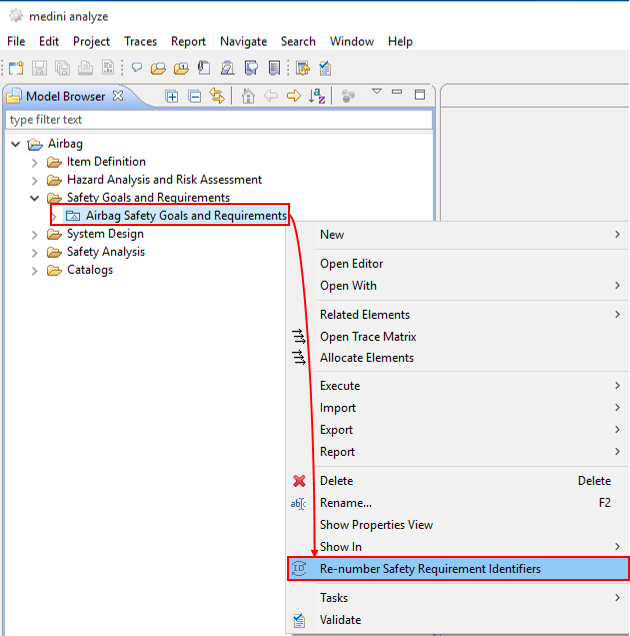Click the stamp document toolbar icon
This screenshot has width=630, height=636.
click(x=228, y=68)
